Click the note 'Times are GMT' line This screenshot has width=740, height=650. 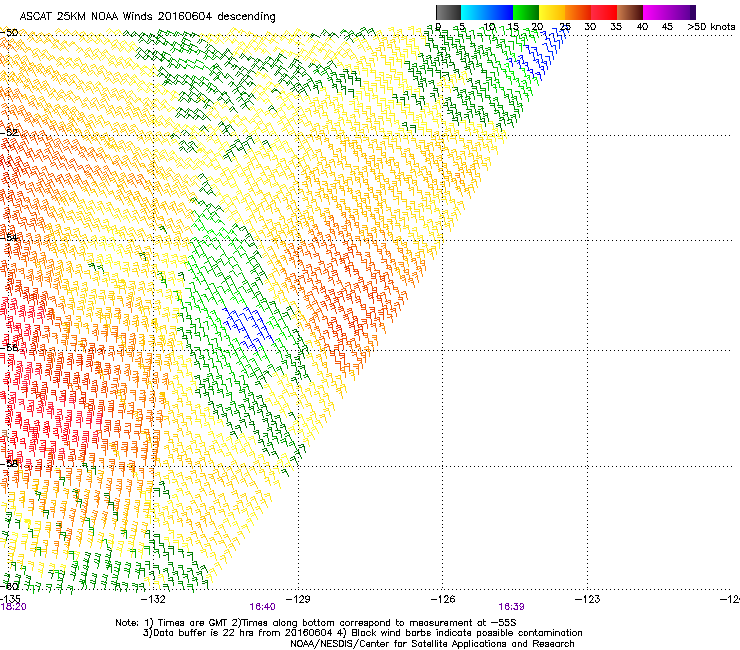tap(316, 623)
